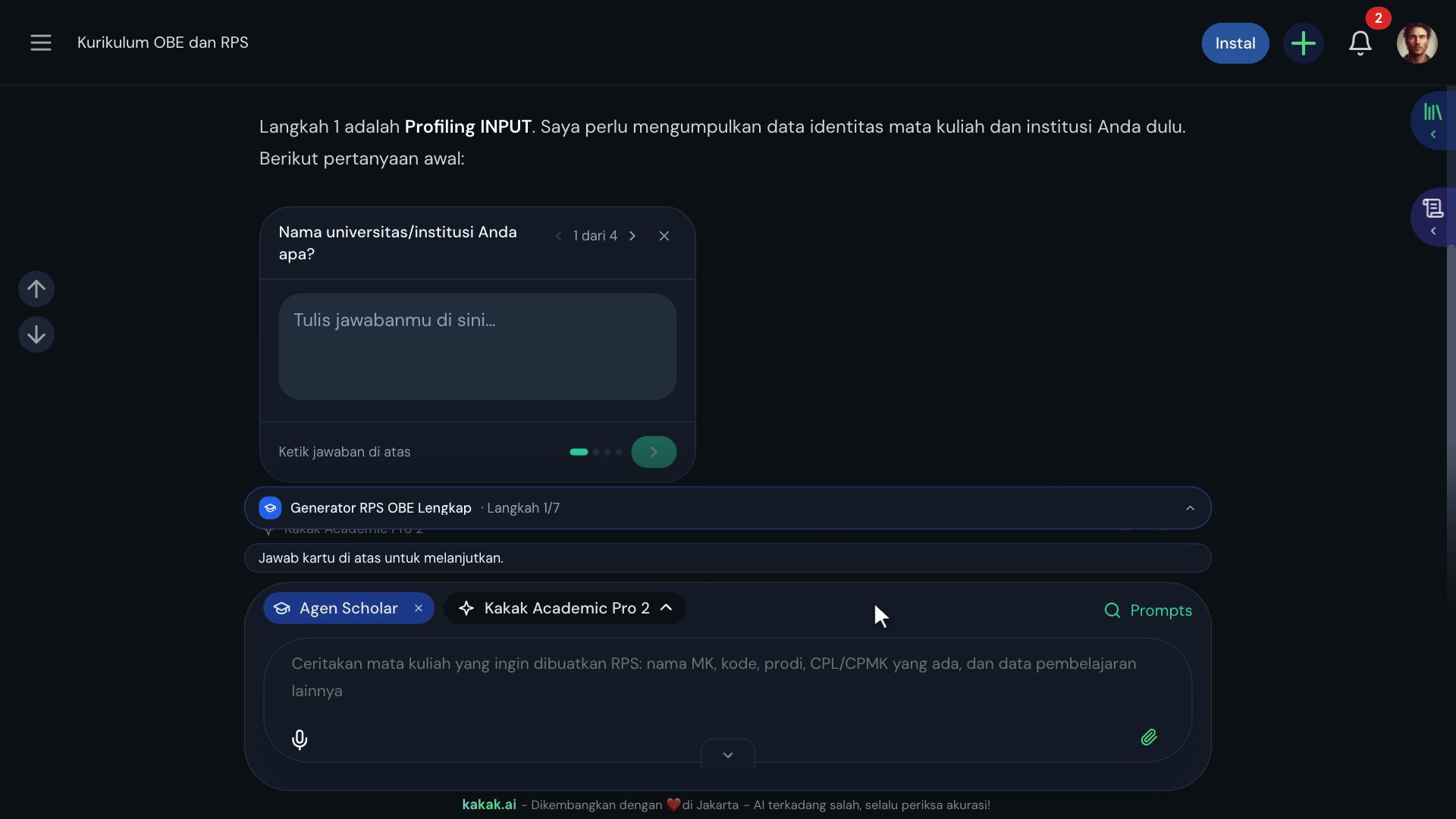Viewport: 1456px width, 819px height.
Task: Open Kakak Academic Pro 2 model dropdown
Action: click(565, 608)
